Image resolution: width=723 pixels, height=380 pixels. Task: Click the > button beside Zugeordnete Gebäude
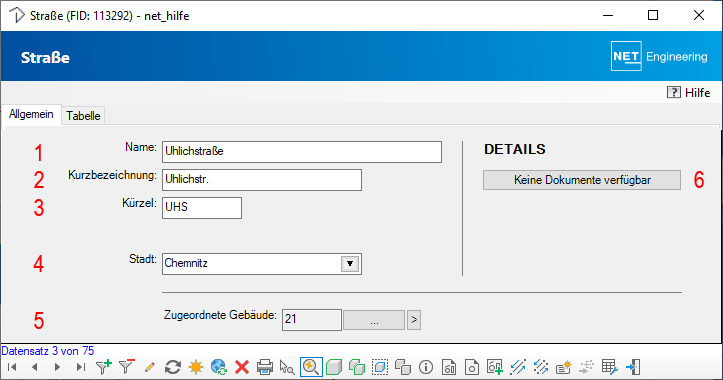414,320
